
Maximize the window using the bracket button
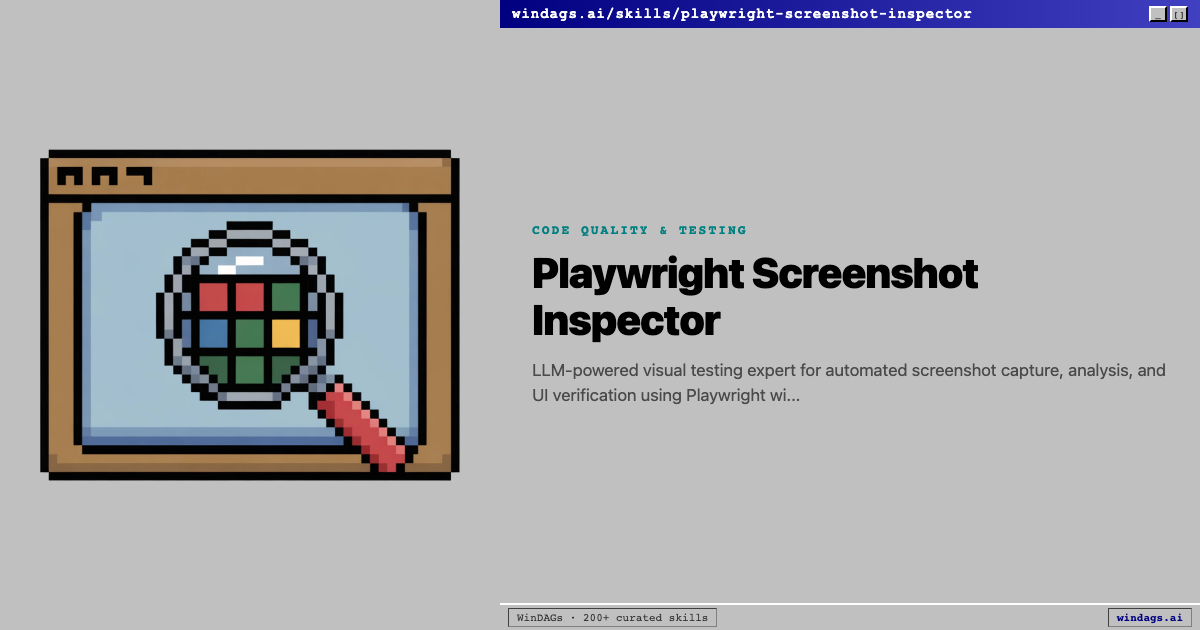coord(1179,14)
